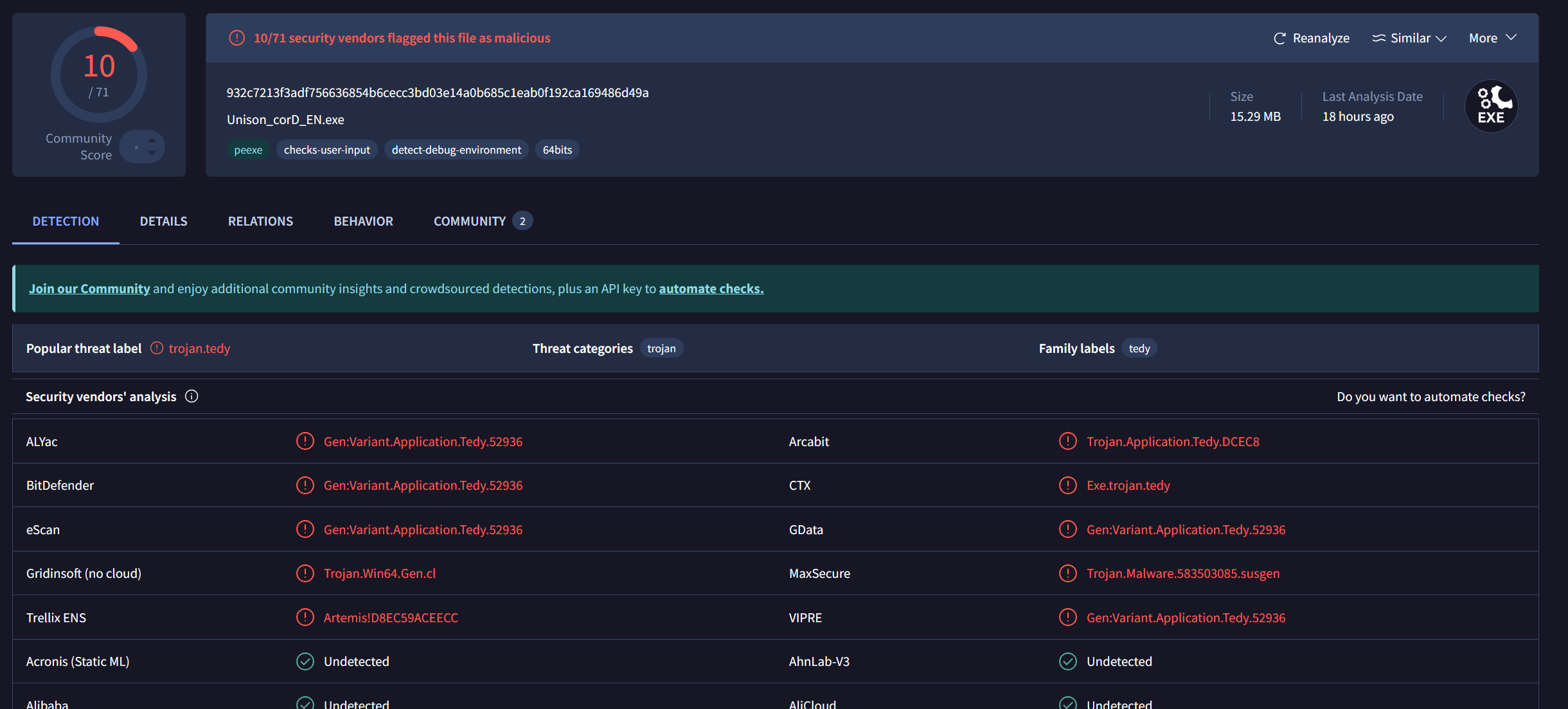Click info icon beside Security vendors' analysis
The height and width of the screenshot is (709, 1568).
pyautogui.click(x=192, y=397)
